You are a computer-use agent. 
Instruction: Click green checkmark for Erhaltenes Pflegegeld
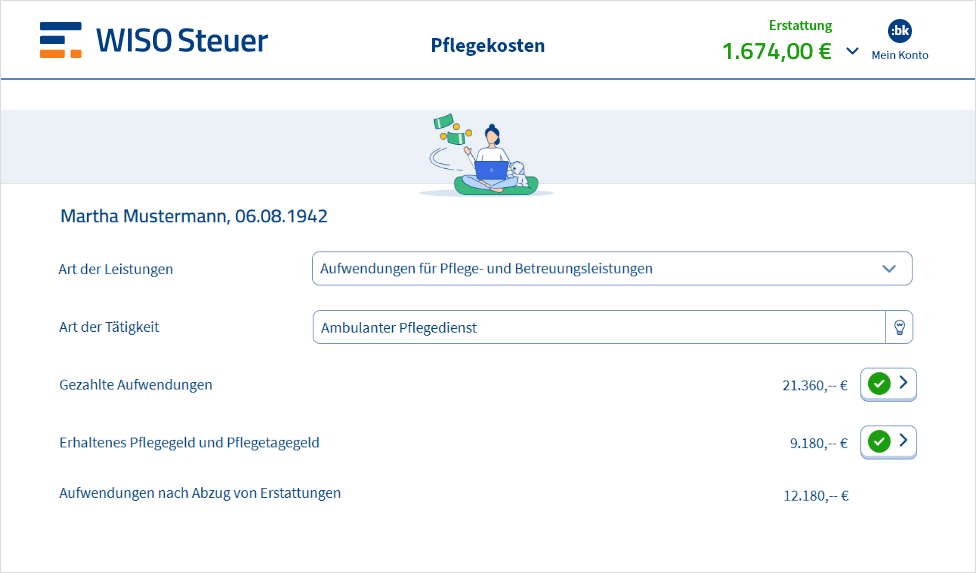(879, 441)
